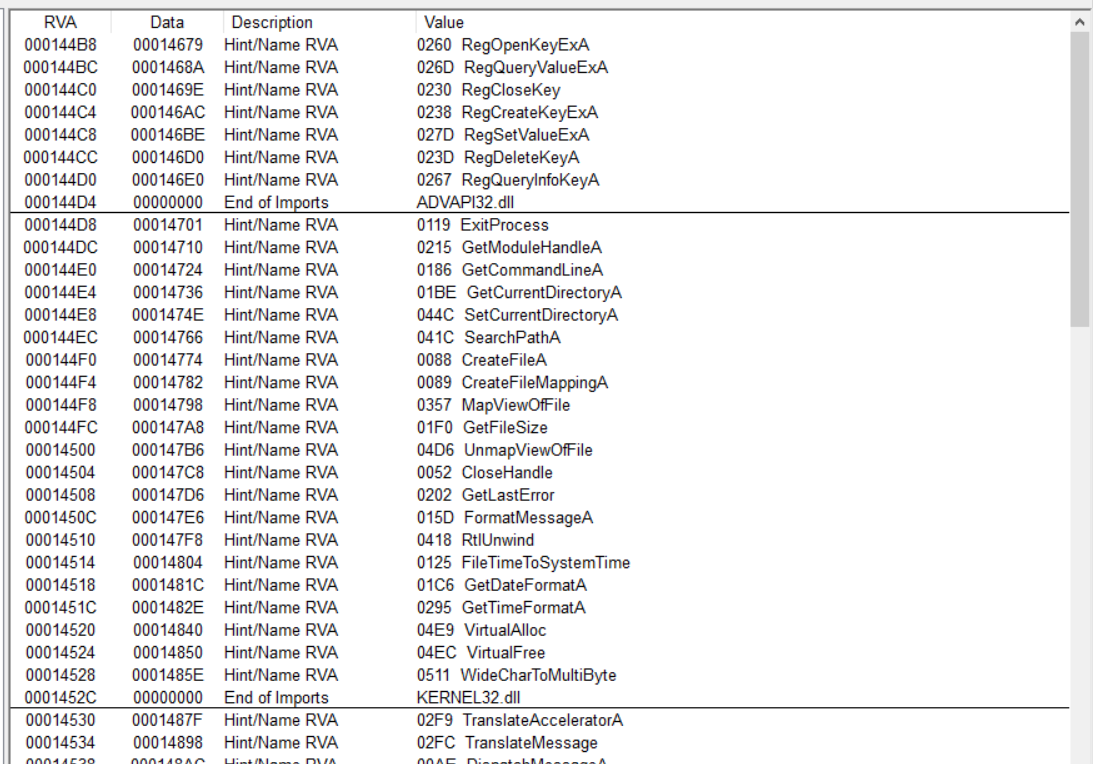Click Data cell 00014840
This screenshot has height=764, width=1093.
168,630
